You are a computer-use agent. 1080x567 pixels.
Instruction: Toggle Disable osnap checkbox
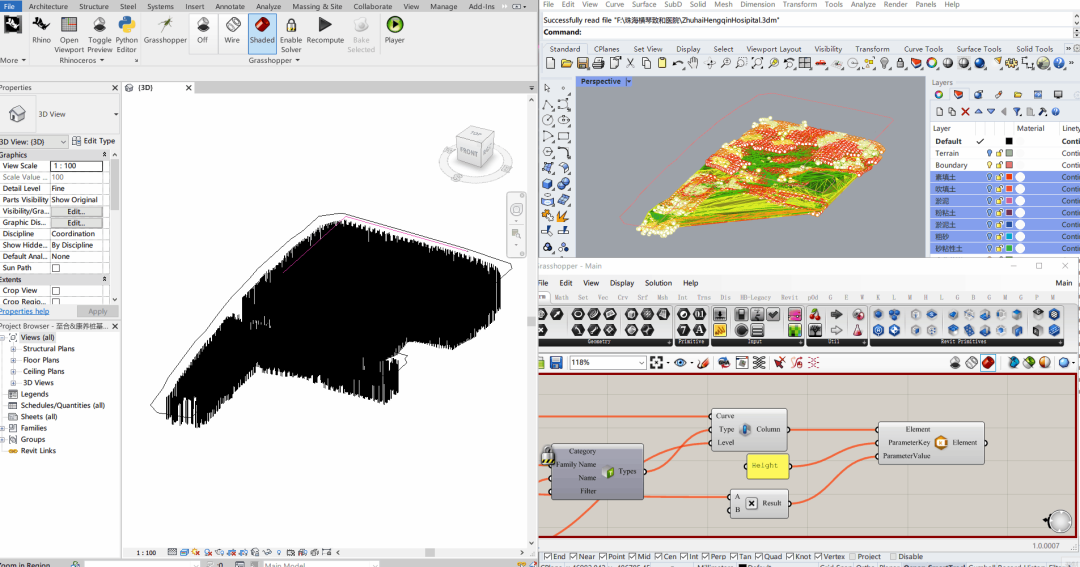pyautogui.click(x=893, y=557)
